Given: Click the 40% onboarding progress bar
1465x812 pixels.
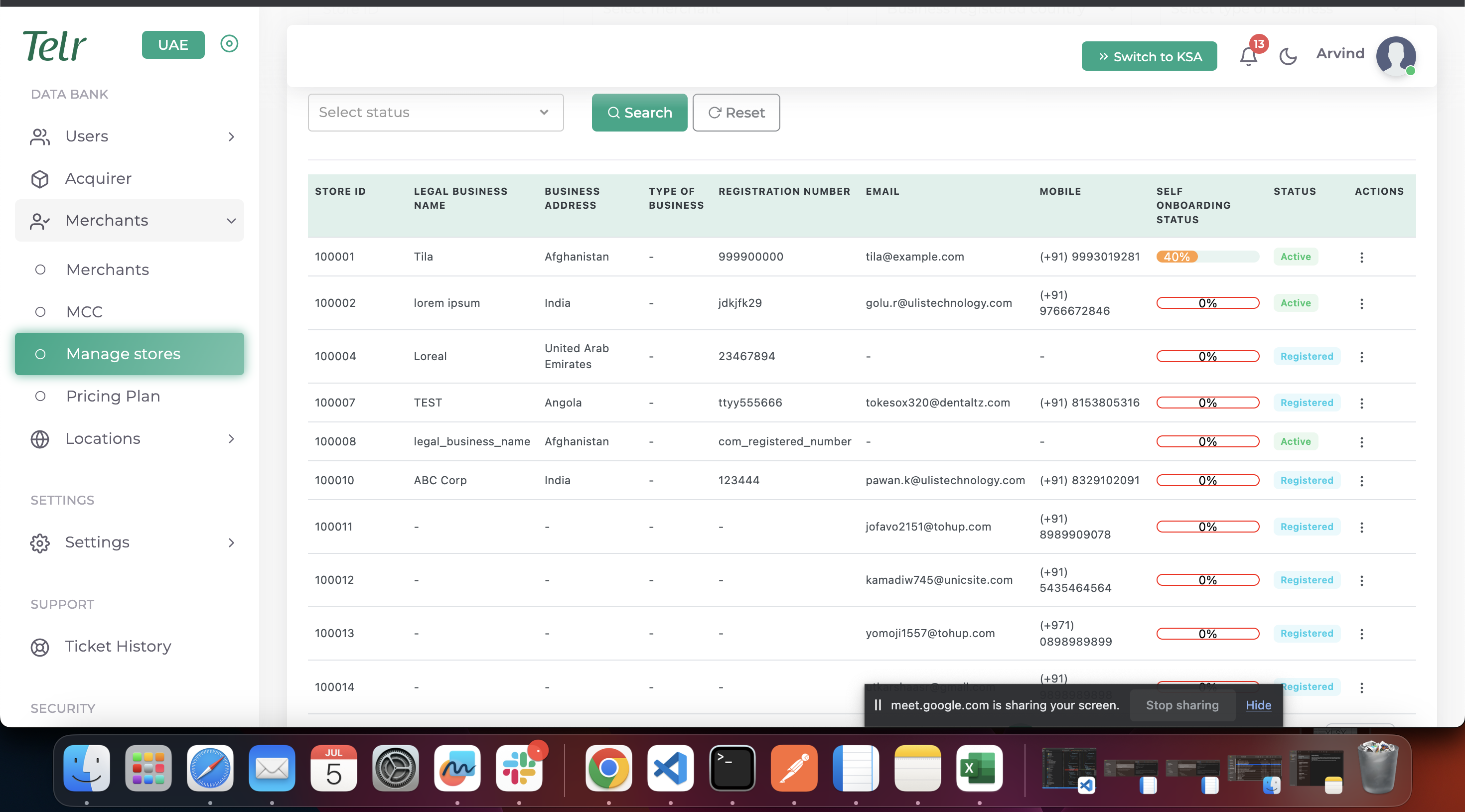Looking at the screenshot, I should 1207,257.
